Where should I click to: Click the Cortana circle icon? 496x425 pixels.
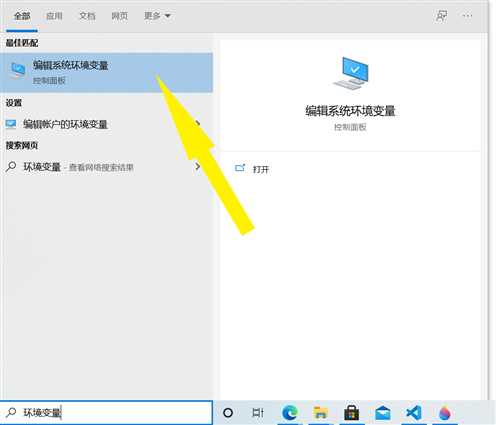[228, 413]
